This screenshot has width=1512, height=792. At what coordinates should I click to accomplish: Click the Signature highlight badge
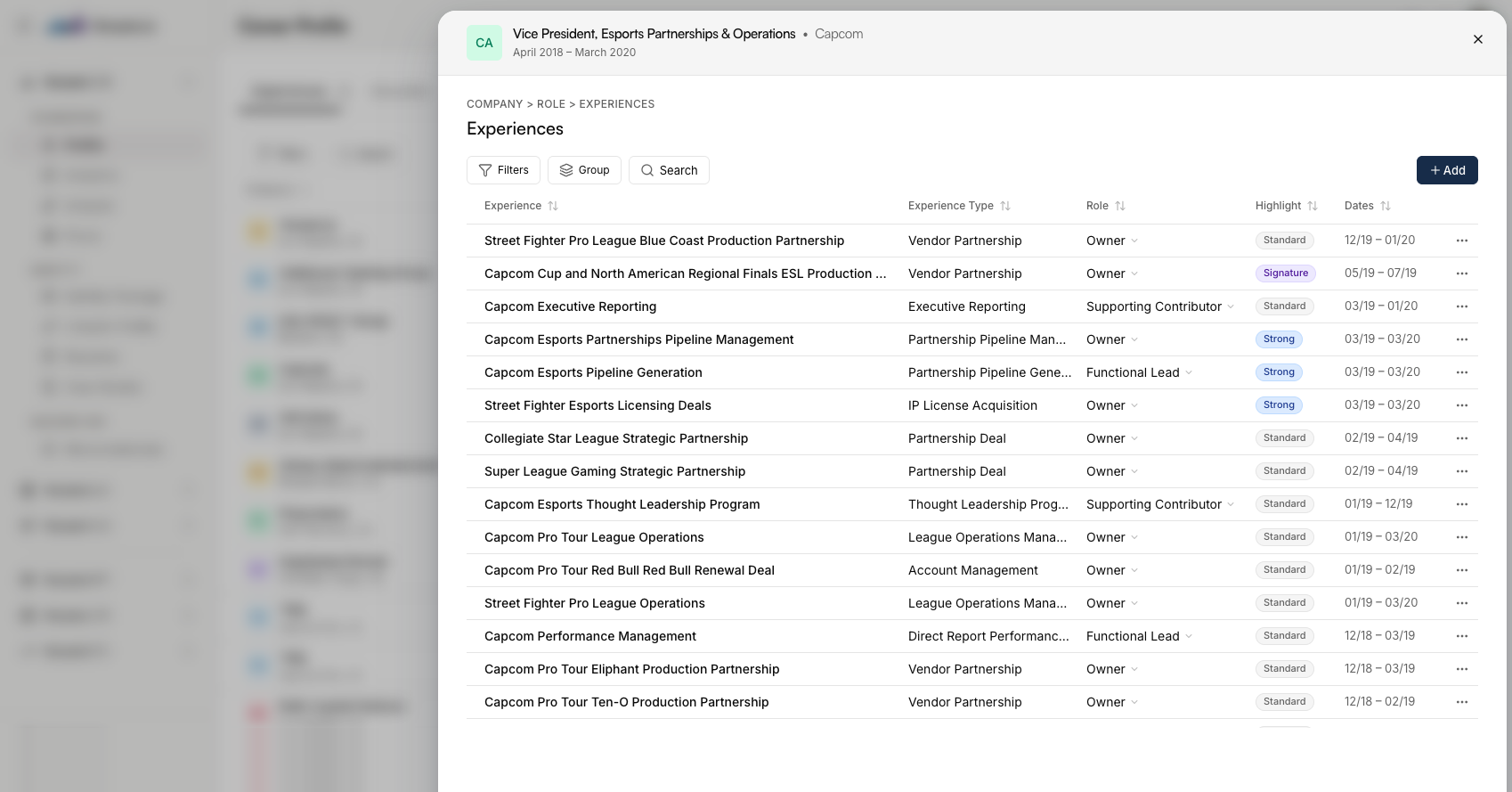[1286, 274]
